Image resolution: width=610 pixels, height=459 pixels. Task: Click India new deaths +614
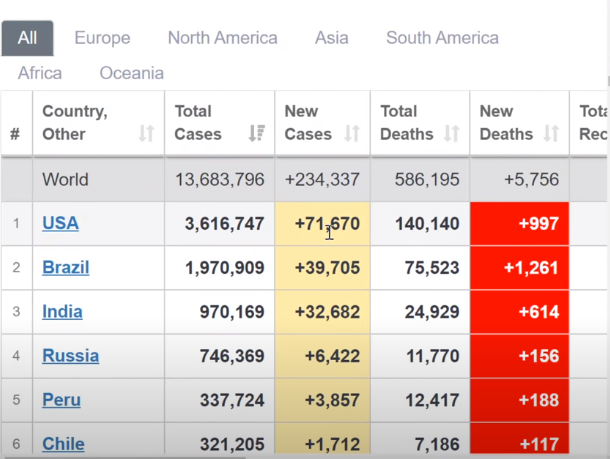coord(539,312)
